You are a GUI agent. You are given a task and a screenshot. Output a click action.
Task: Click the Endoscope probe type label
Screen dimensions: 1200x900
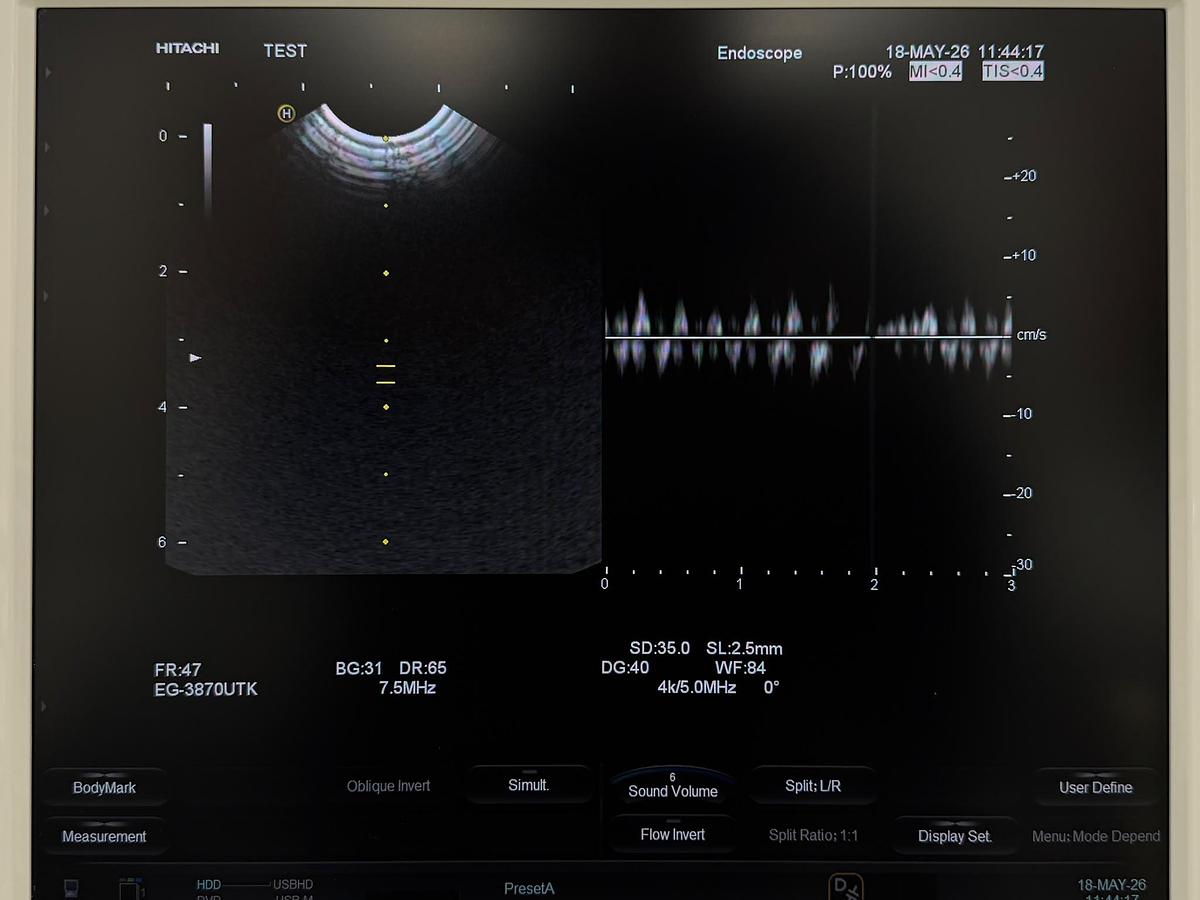tap(760, 53)
